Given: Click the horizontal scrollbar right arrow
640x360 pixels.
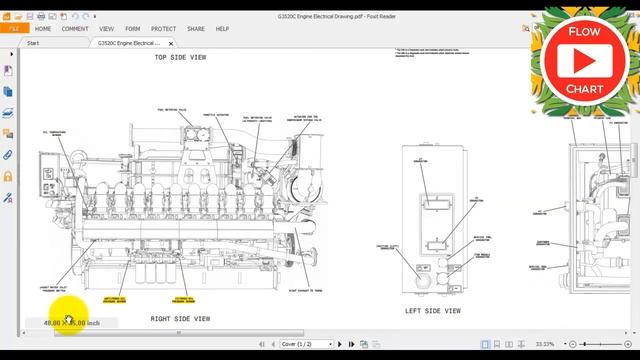Looking at the screenshot, I should click(626, 333).
